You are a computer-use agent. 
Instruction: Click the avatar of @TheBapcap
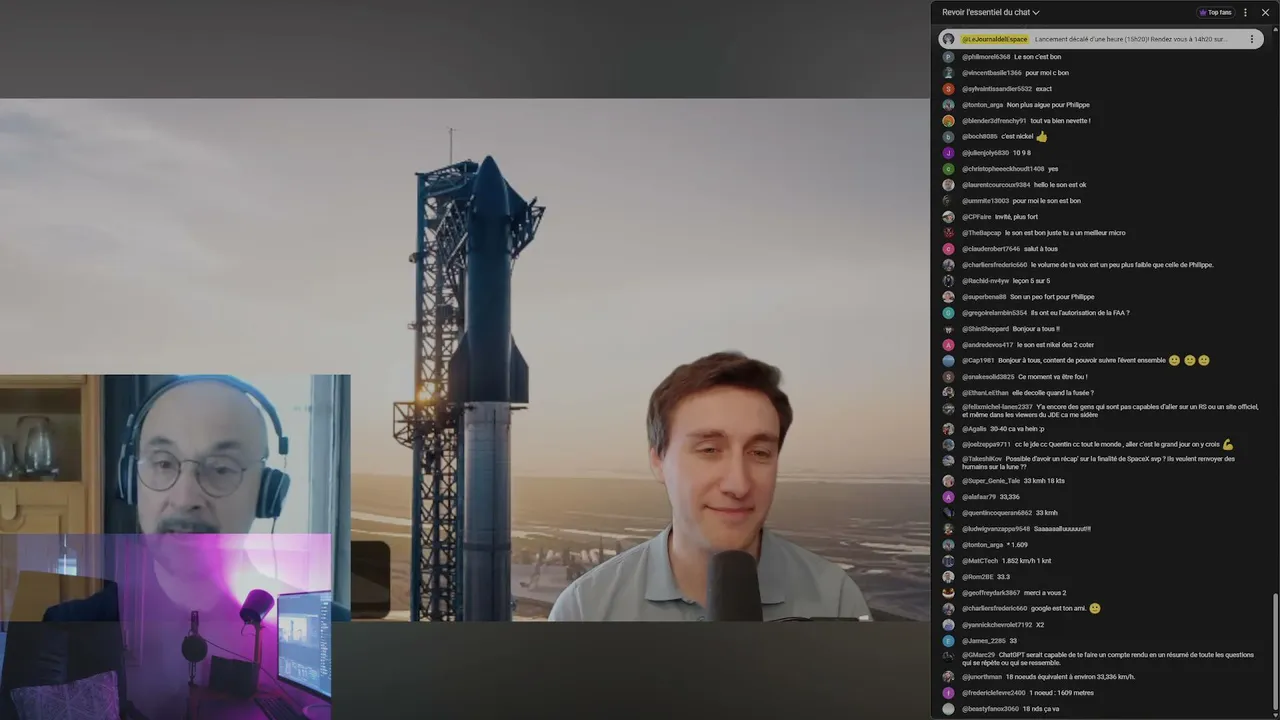948,233
